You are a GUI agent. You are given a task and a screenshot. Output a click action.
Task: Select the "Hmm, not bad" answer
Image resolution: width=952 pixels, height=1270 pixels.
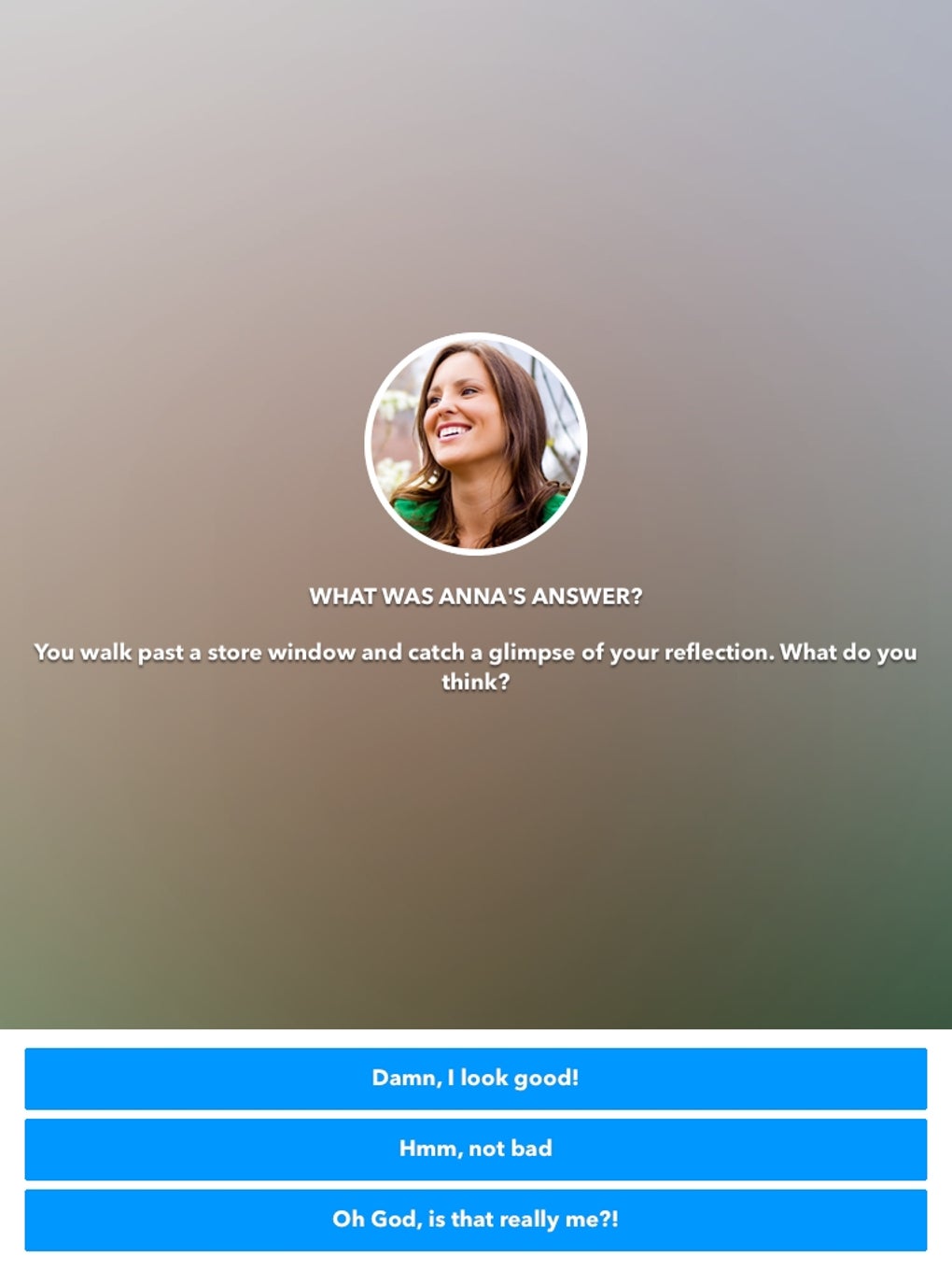475,1149
